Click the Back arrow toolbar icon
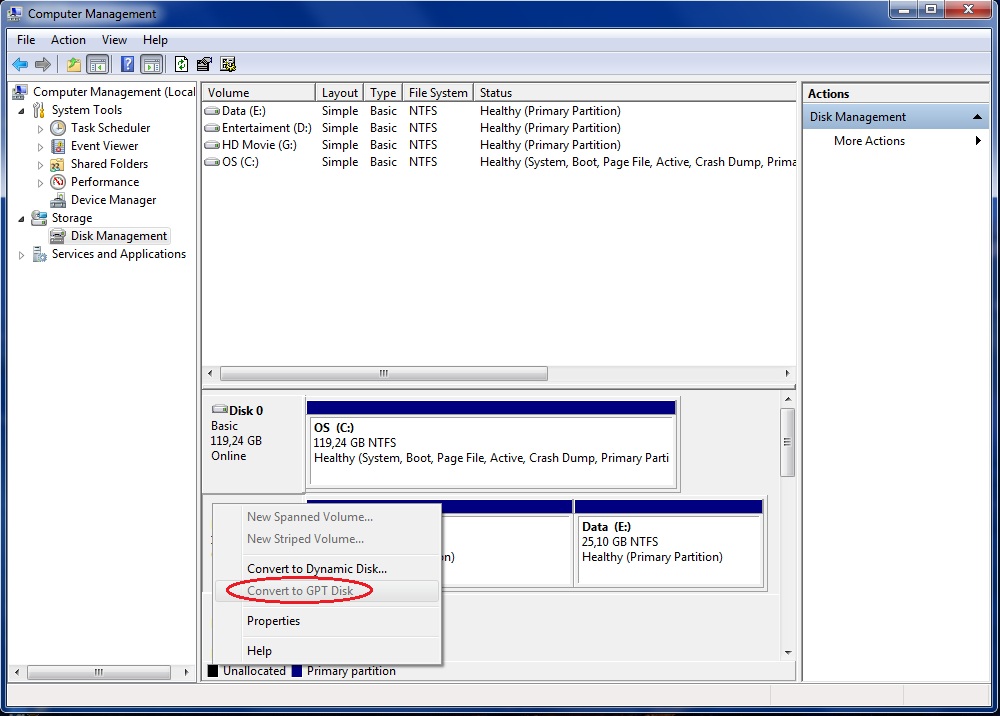The width and height of the screenshot is (1000, 716). 20,64
